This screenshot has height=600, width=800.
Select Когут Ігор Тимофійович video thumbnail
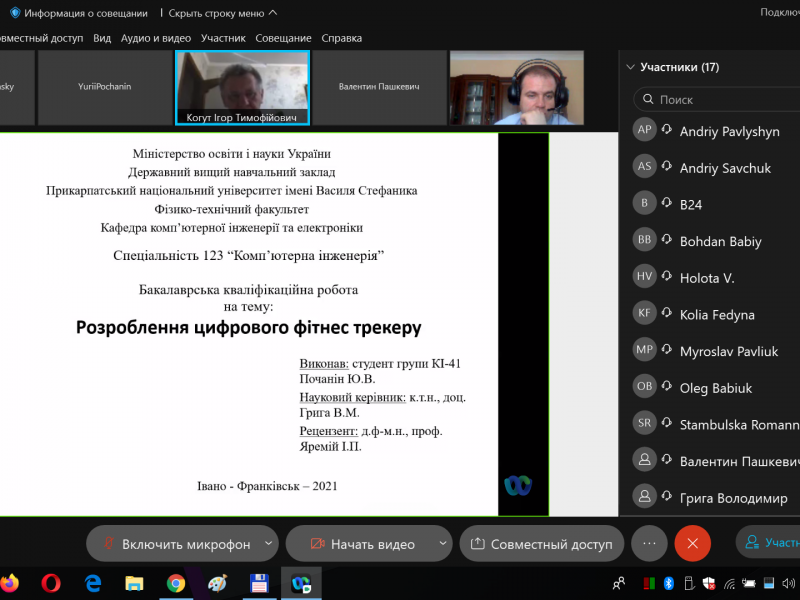point(242,87)
